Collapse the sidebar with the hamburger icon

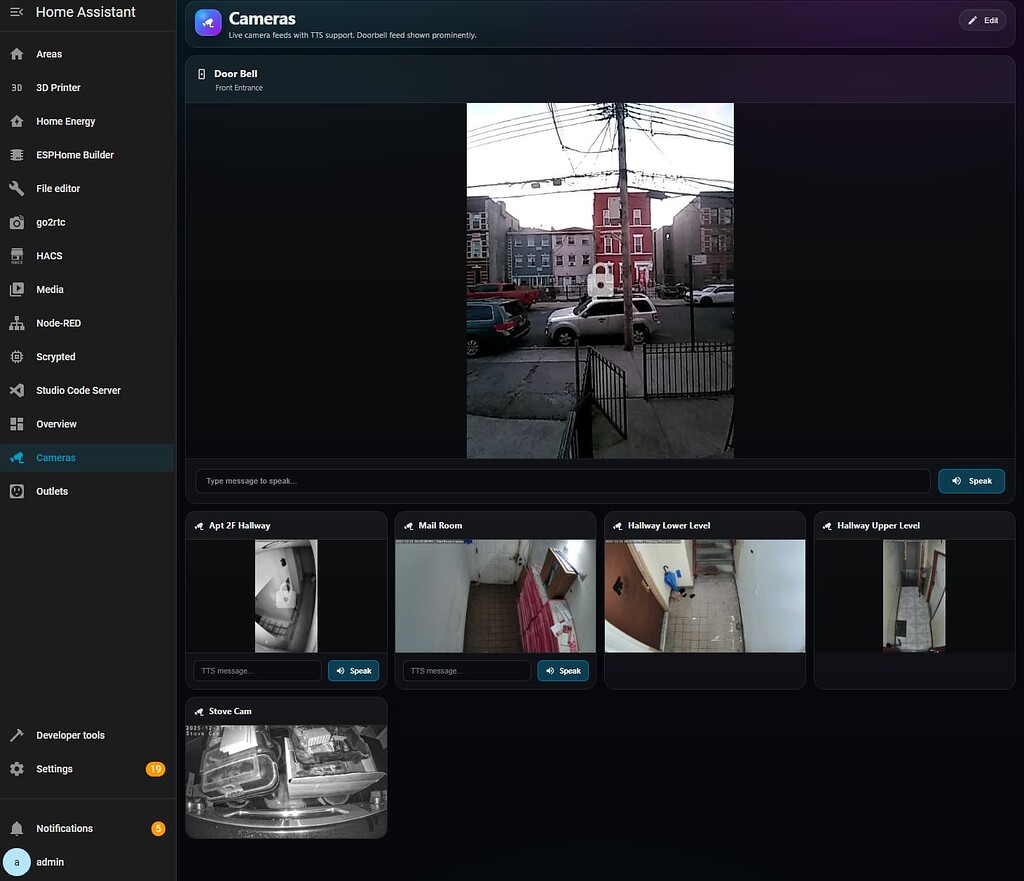tap(15, 11)
